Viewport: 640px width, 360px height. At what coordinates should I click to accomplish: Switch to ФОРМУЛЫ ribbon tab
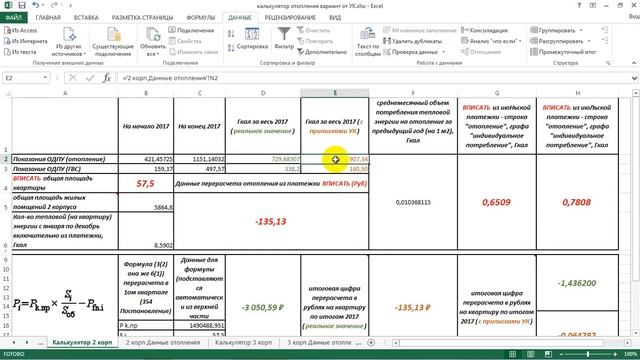(201, 18)
